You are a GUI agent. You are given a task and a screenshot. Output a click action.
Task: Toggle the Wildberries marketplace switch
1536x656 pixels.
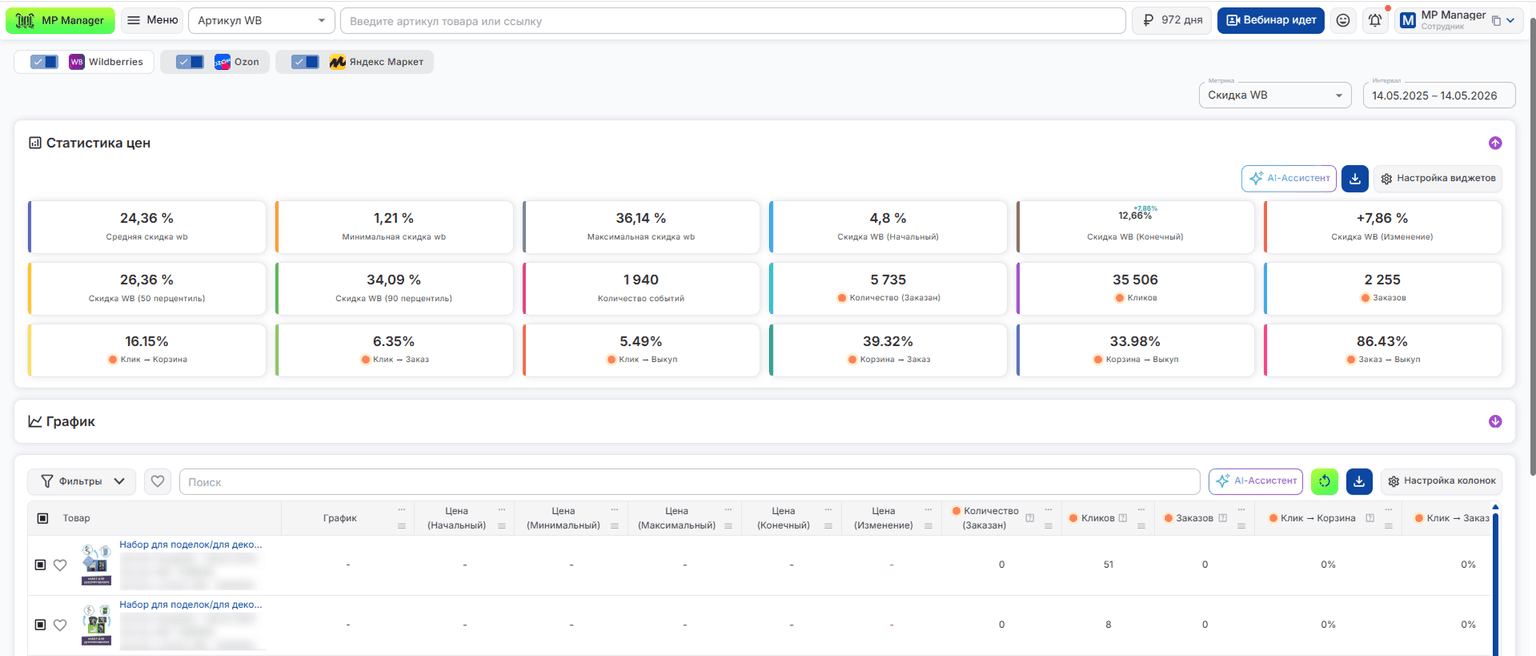click(44, 62)
